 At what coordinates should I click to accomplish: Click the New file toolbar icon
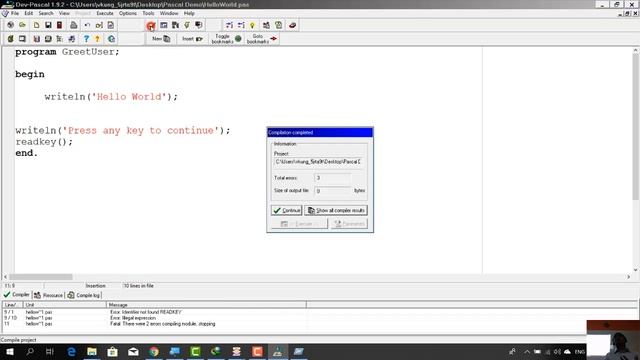(x=36, y=25)
